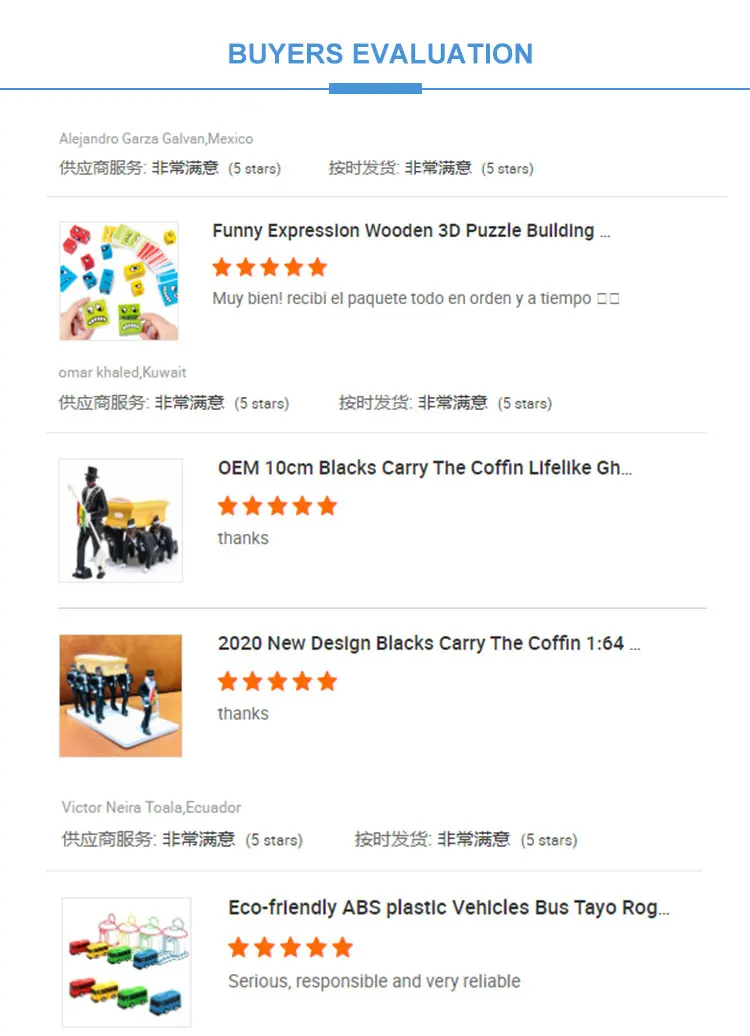Click the OEM 10cm coffin figurine thumbnail

(121, 521)
